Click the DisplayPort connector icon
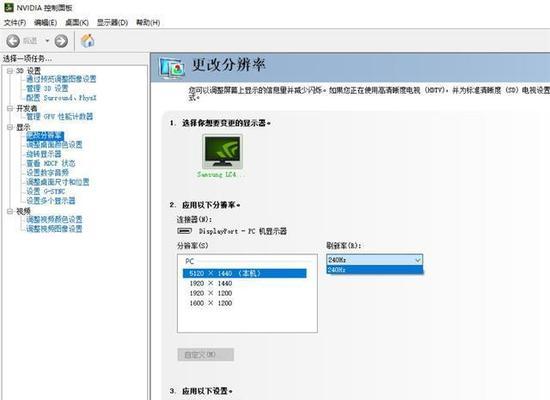550x400 pixels. pyautogui.click(x=185, y=231)
